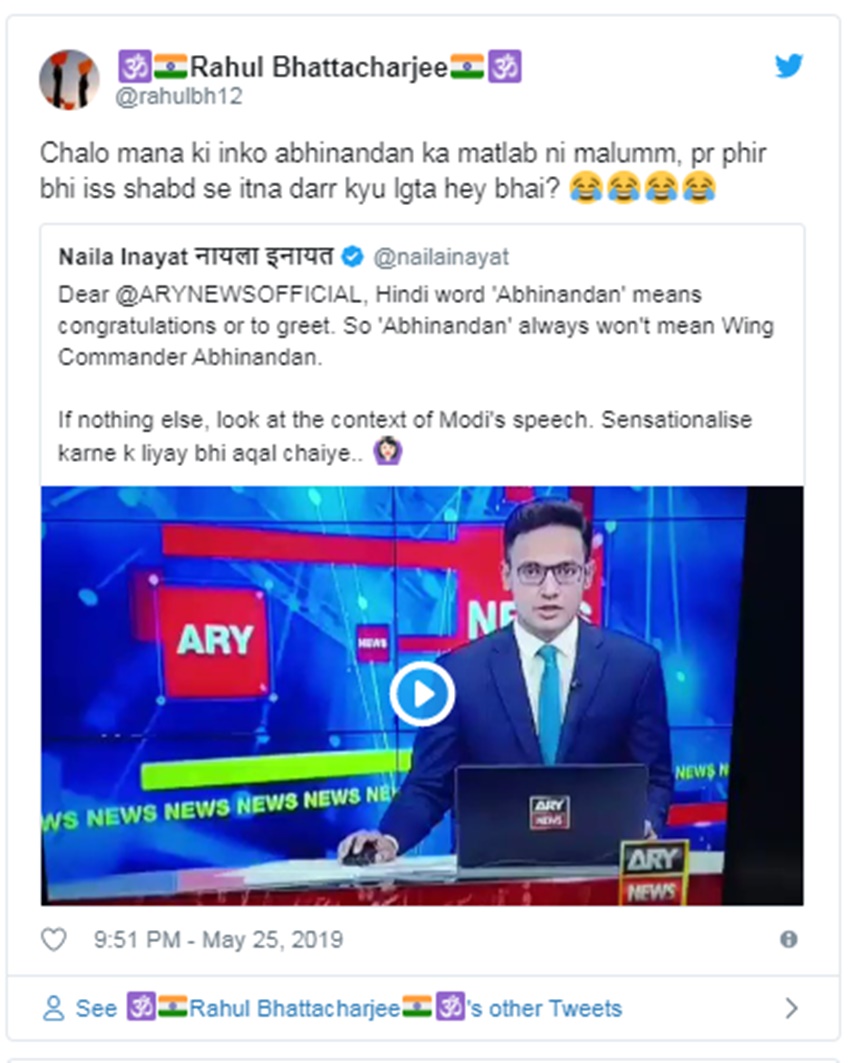This screenshot has height=1063, width=850.
Task: Click the ARY News logo badge in the video
Action: [654, 873]
